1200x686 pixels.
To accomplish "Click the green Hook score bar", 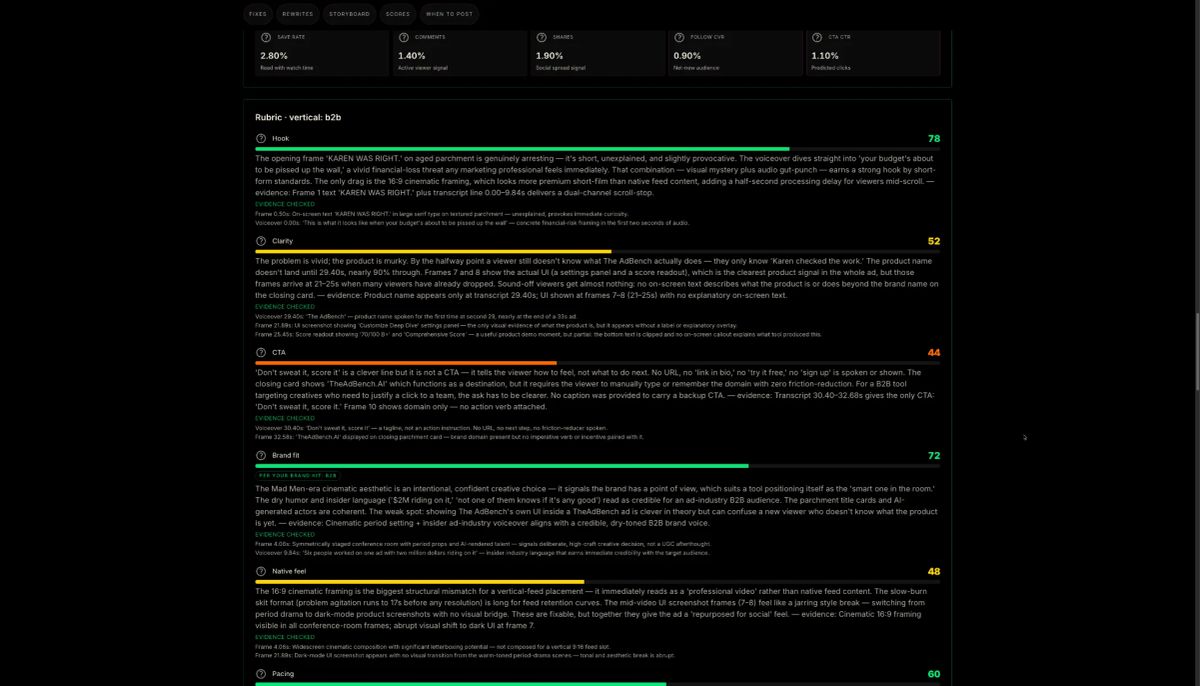I will point(522,149).
